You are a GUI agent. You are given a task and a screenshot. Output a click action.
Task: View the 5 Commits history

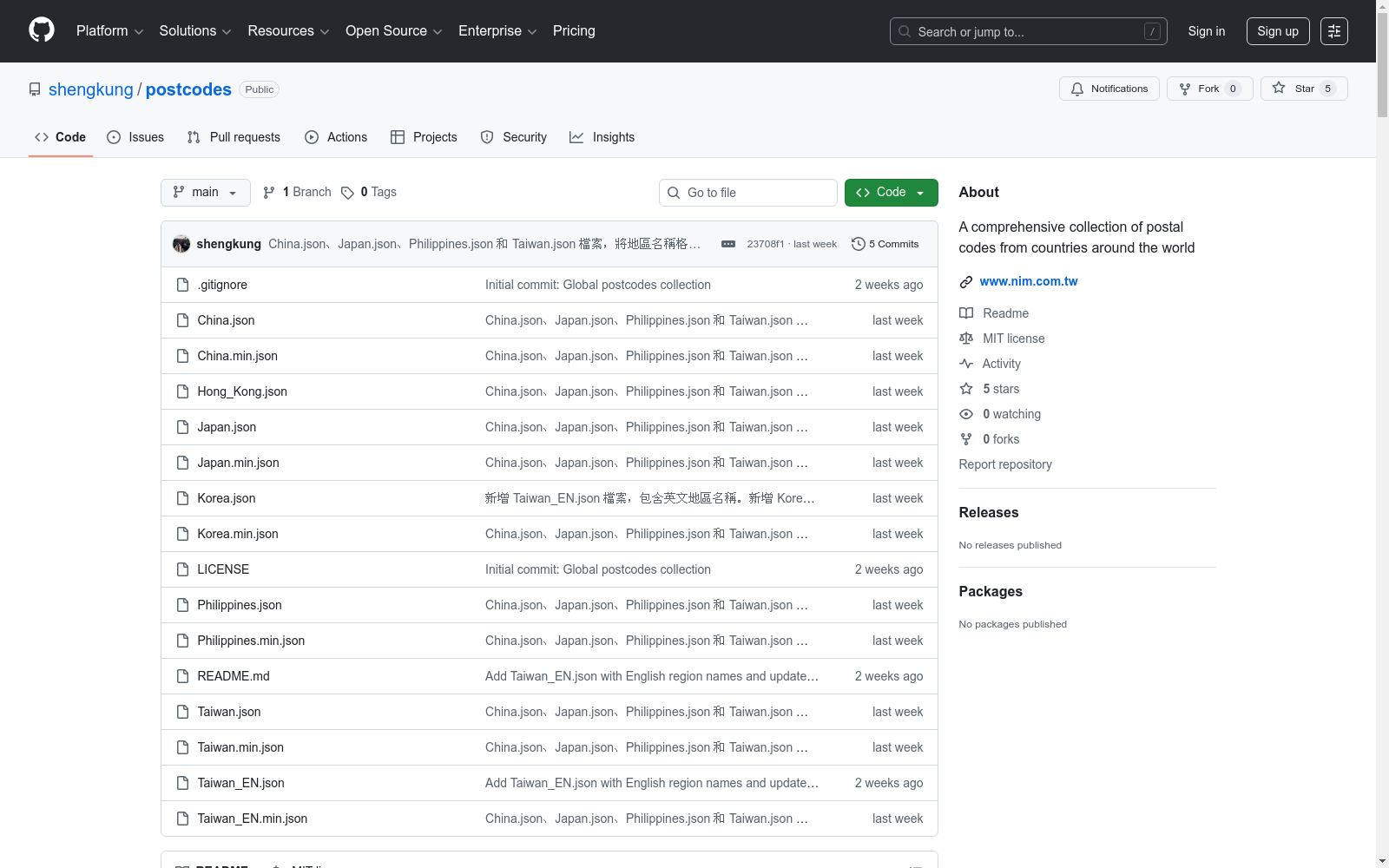[x=885, y=244]
